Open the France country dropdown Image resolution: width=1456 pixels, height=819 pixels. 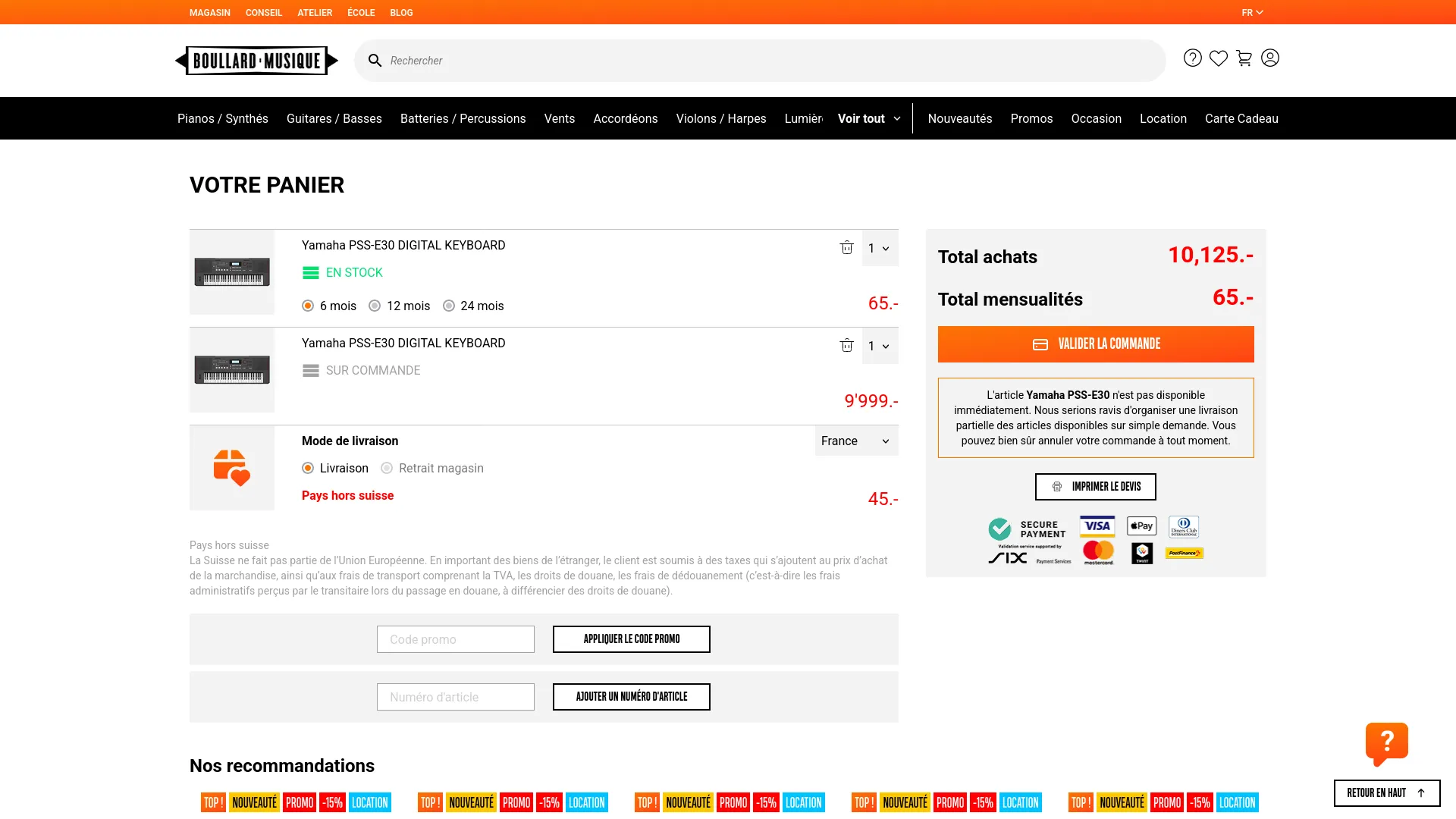click(x=857, y=441)
